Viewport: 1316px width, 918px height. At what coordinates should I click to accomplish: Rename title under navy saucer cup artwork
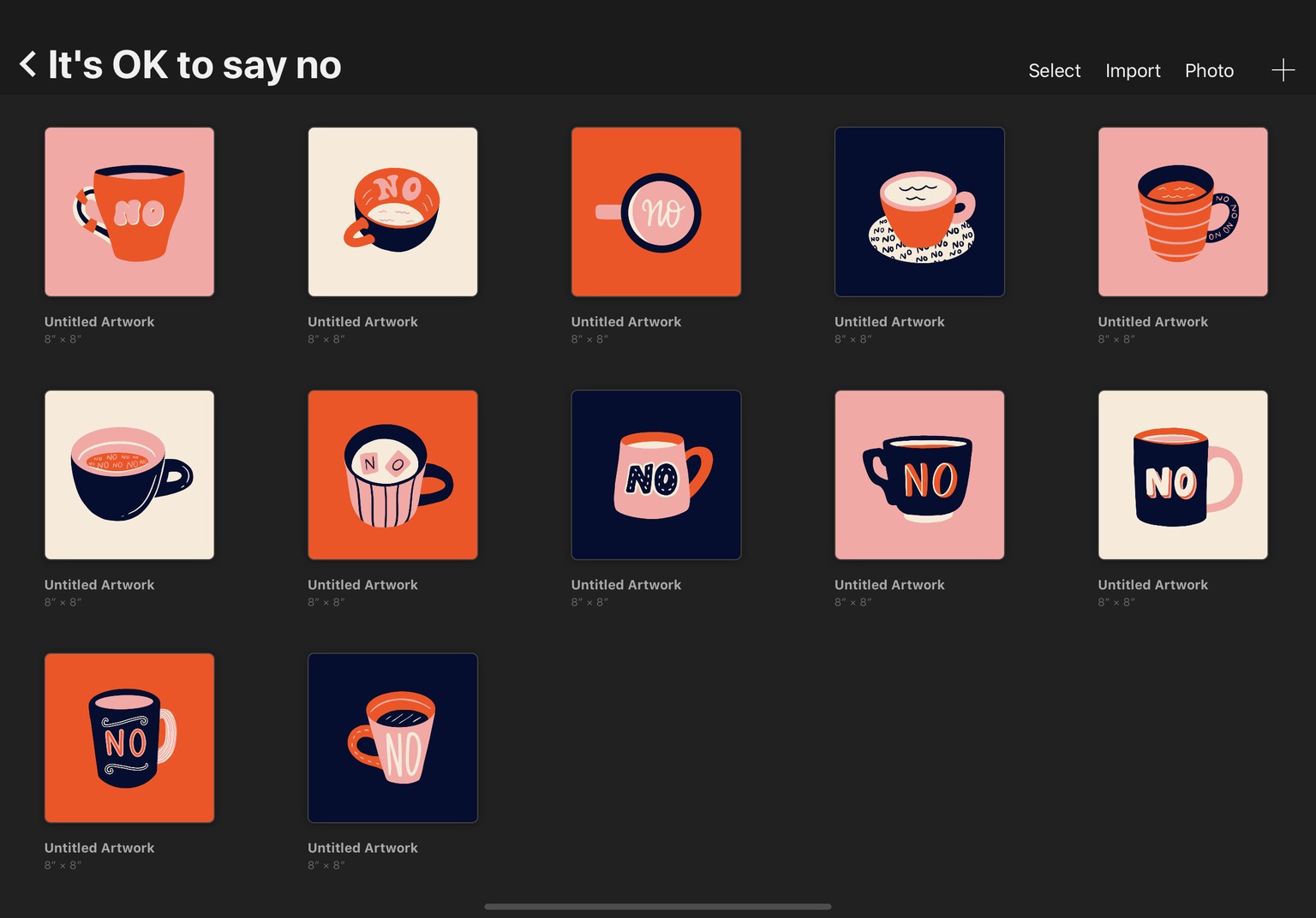coord(889,322)
